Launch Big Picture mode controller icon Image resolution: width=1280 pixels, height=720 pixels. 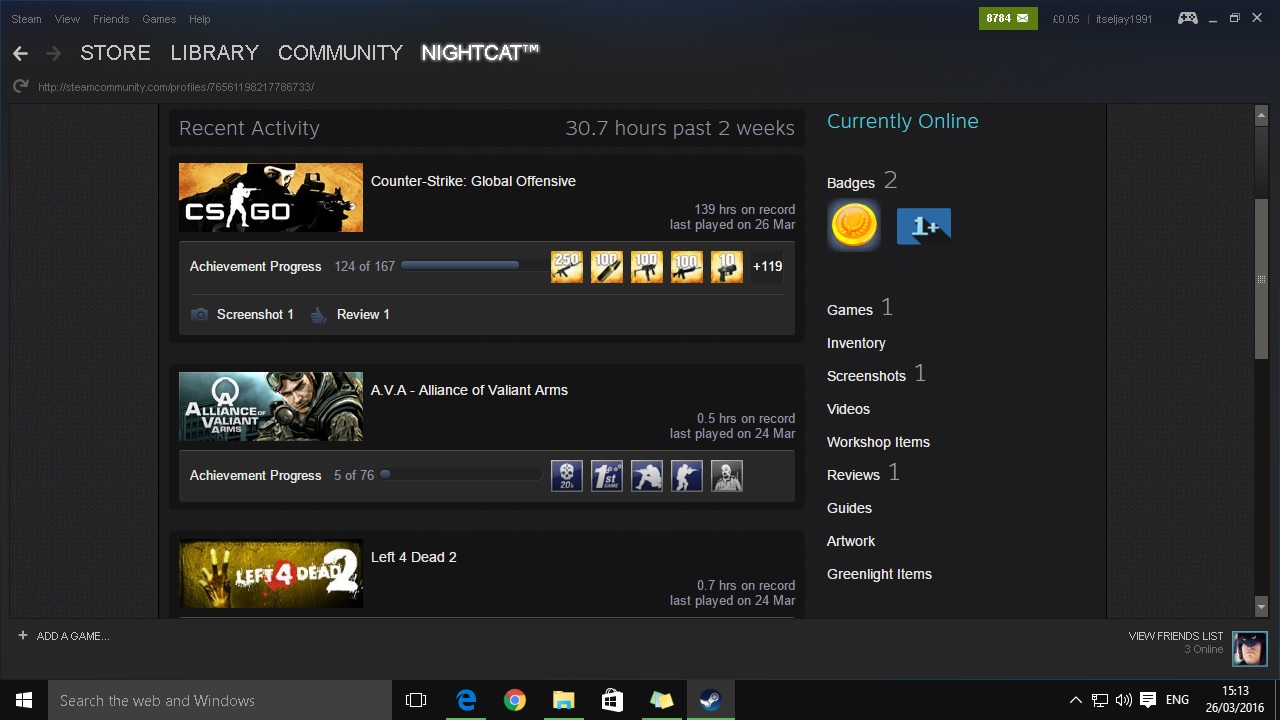point(1188,18)
